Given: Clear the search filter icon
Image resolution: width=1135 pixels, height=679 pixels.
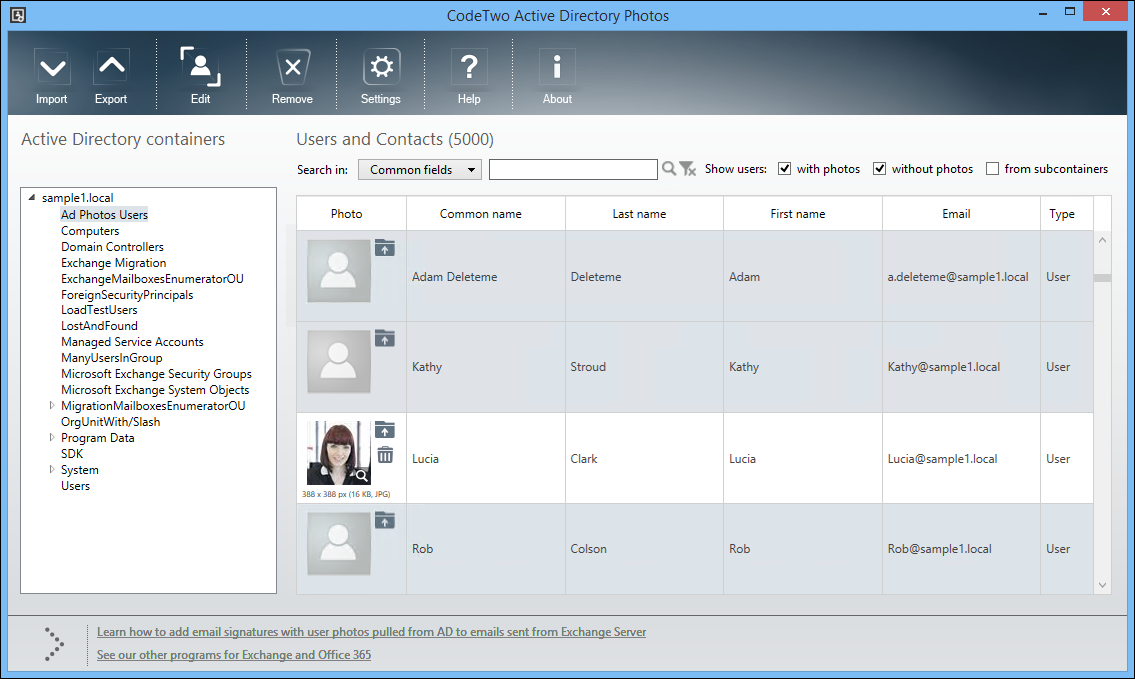Looking at the screenshot, I should [688, 169].
